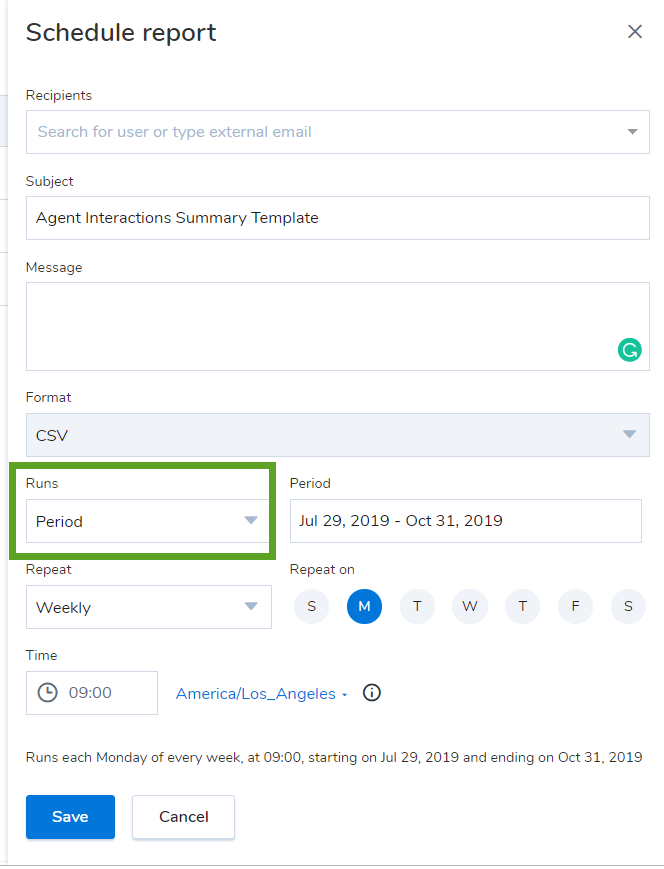Open the Recipients dropdown arrow
Image resolution: width=664 pixels, height=869 pixels.
coord(632,132)
